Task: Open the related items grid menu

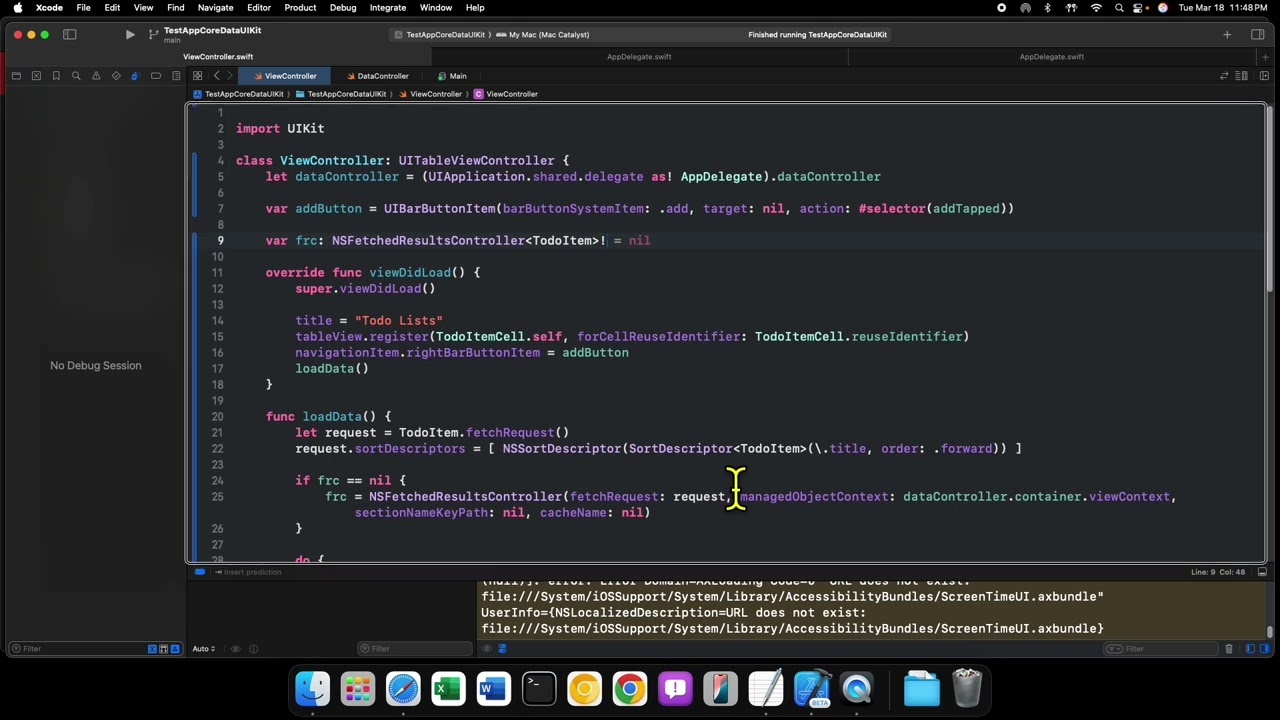Action: [198, 76]
